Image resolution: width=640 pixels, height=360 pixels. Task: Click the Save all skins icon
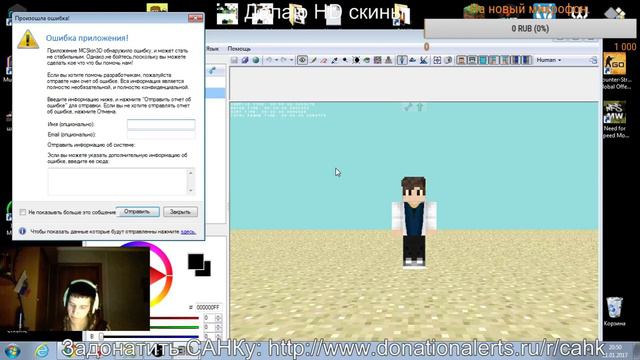[x=245, y=60]
